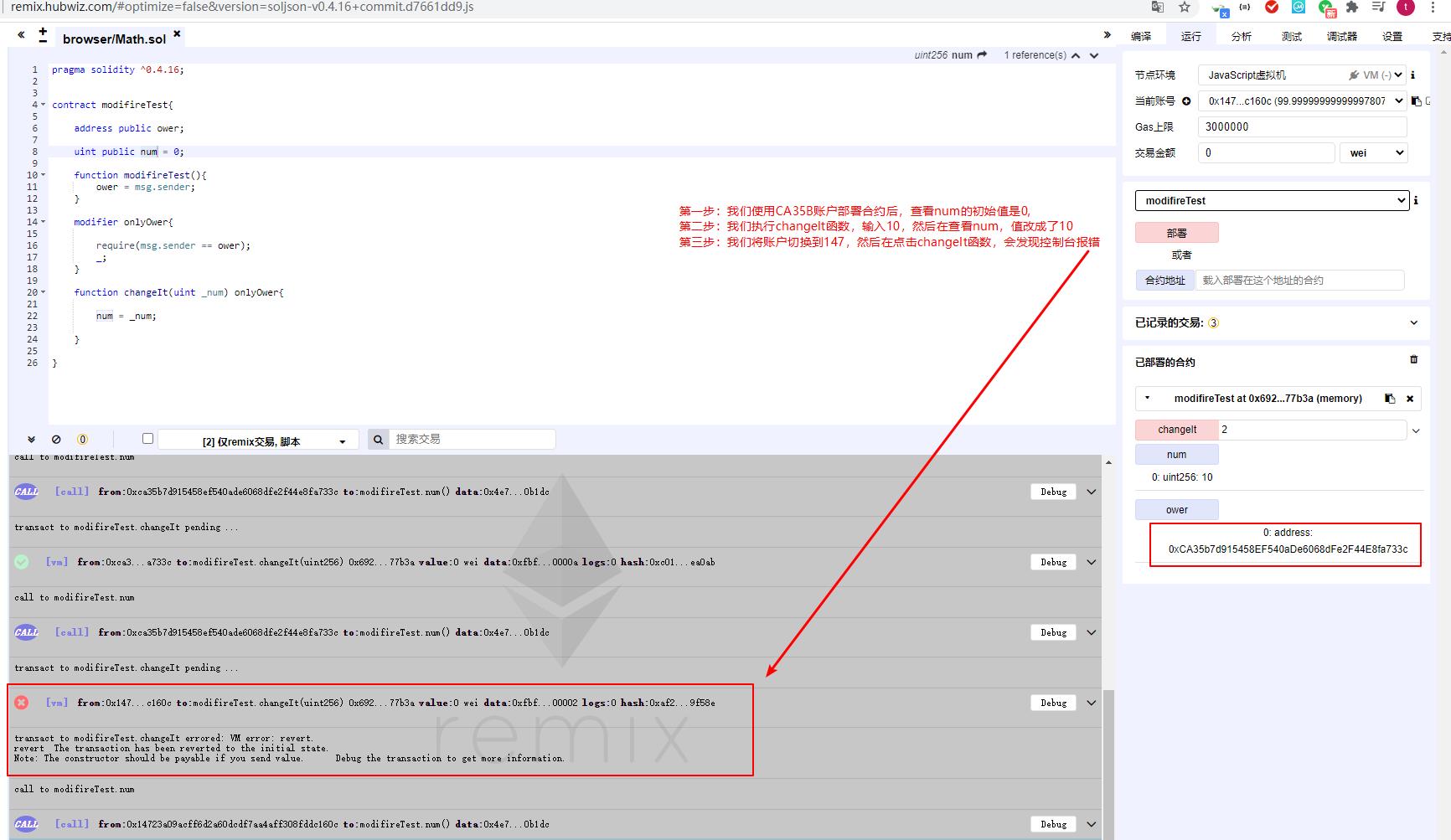Click the changeIt function button
This screenshot has height=840, width=1451.
tap(1176, 430)
